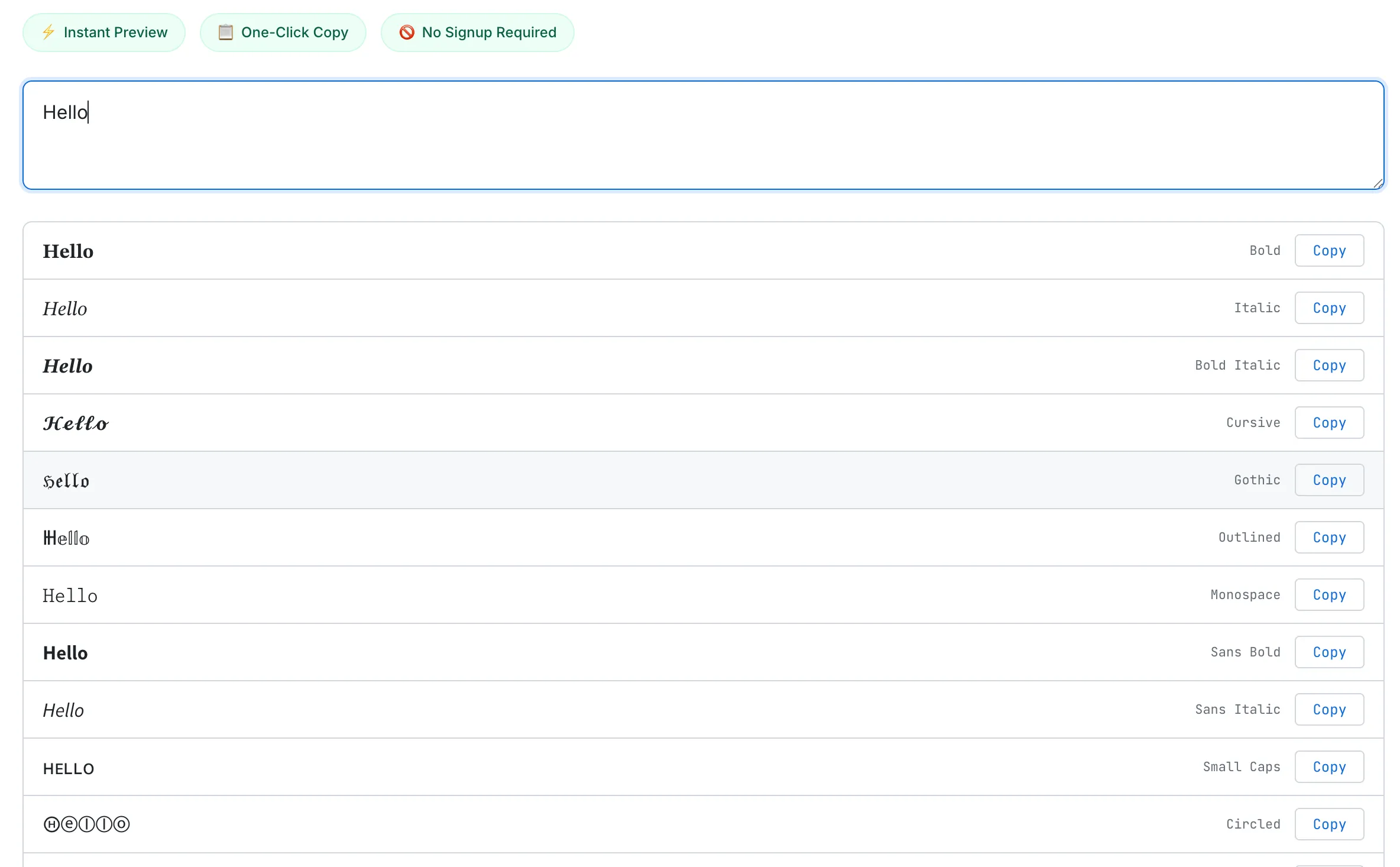1400x867 pixels.
Task: Select the One-Click Copy badge
Action: click(283, 33)
